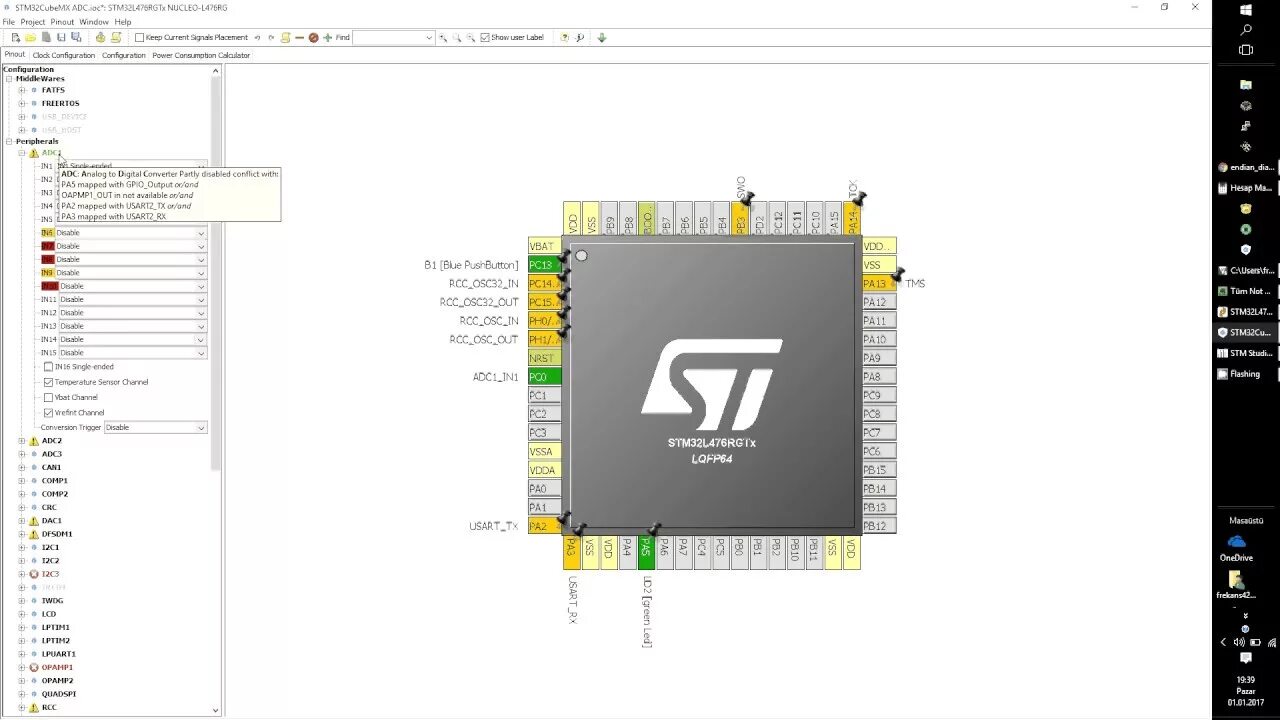Click the PB12 pin on chip

tap(879, 526)
